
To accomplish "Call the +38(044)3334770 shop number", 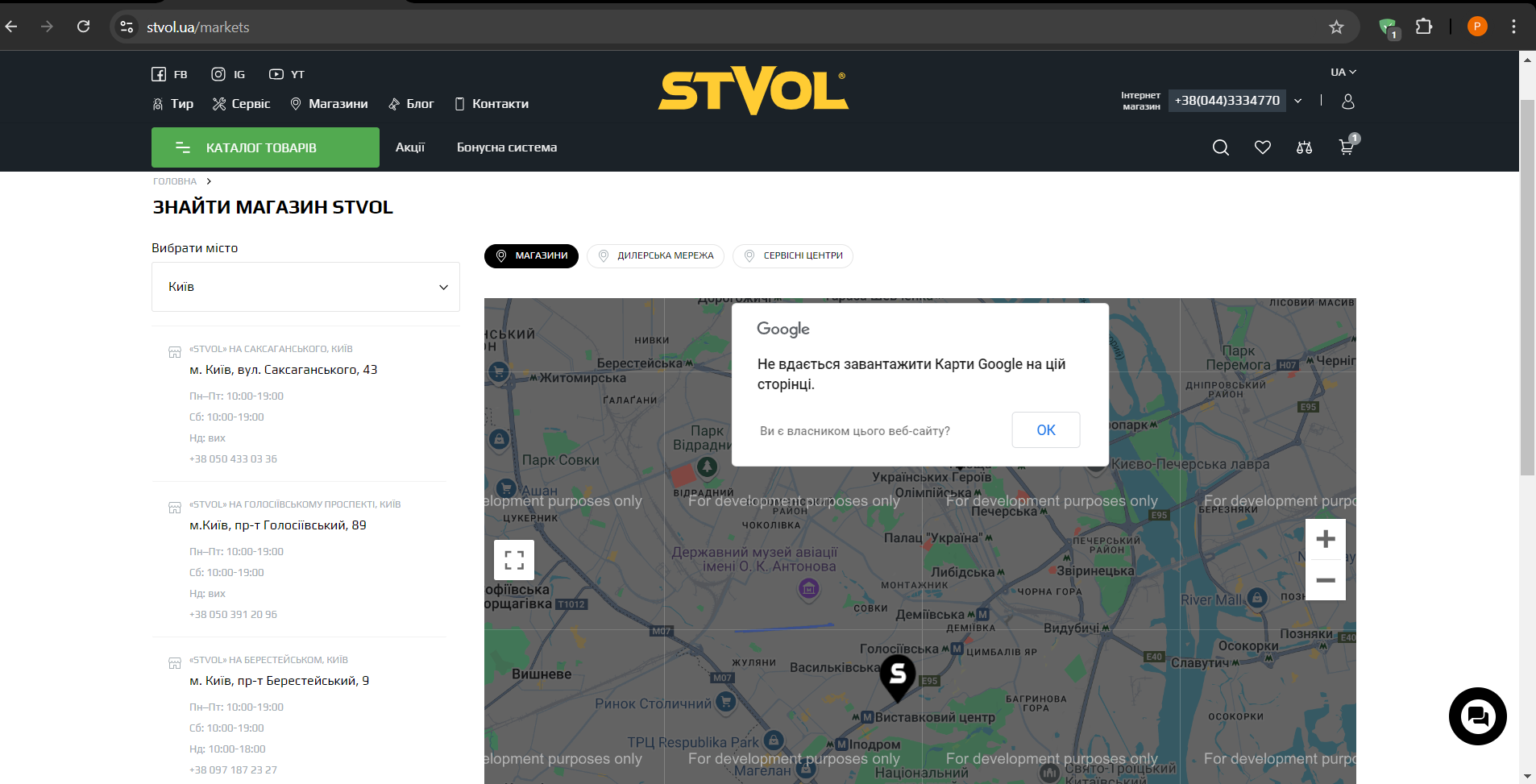I will (1227, 101).
